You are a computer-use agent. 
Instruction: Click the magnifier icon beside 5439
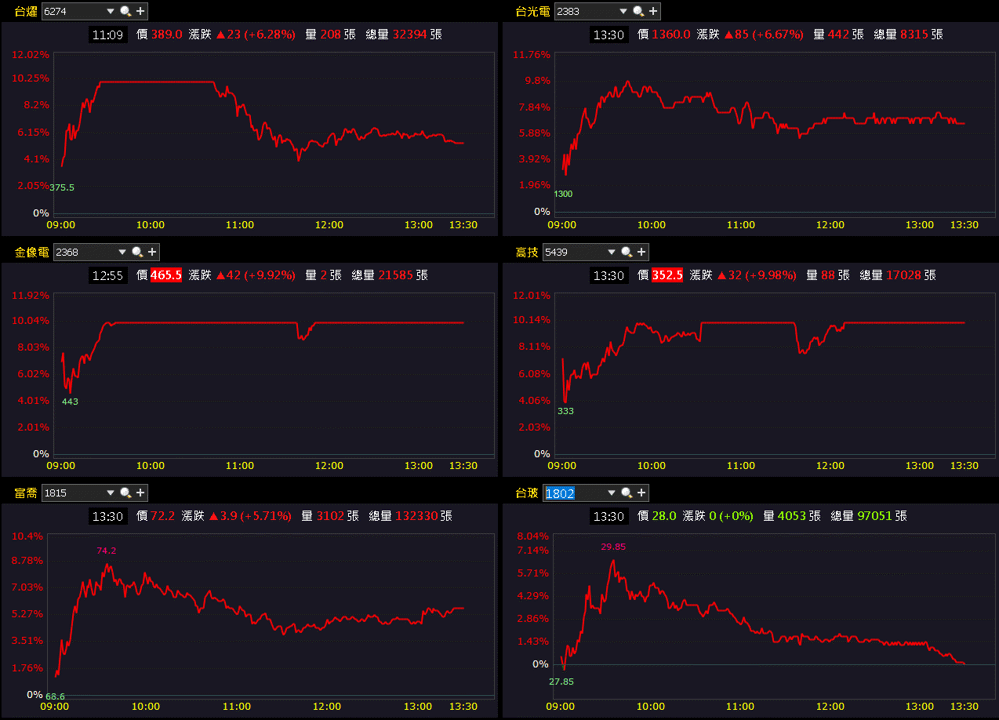click(626, 252)
